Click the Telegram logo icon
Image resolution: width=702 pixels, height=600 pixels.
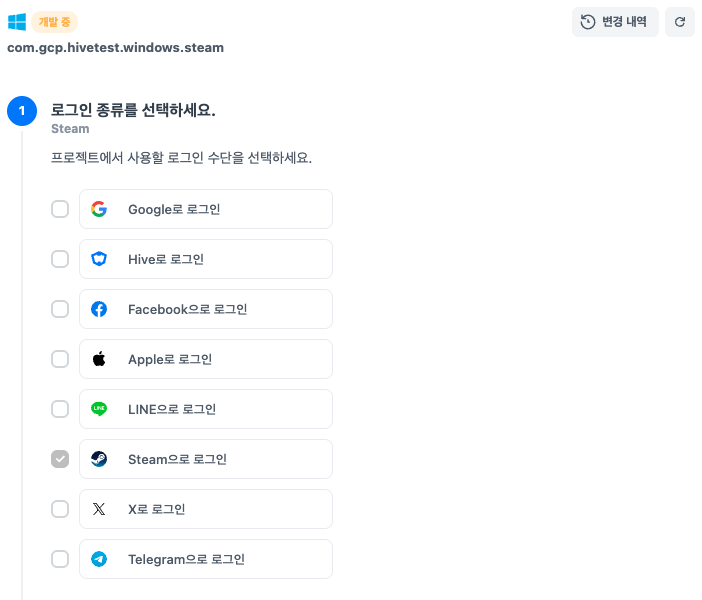point(99,559)
